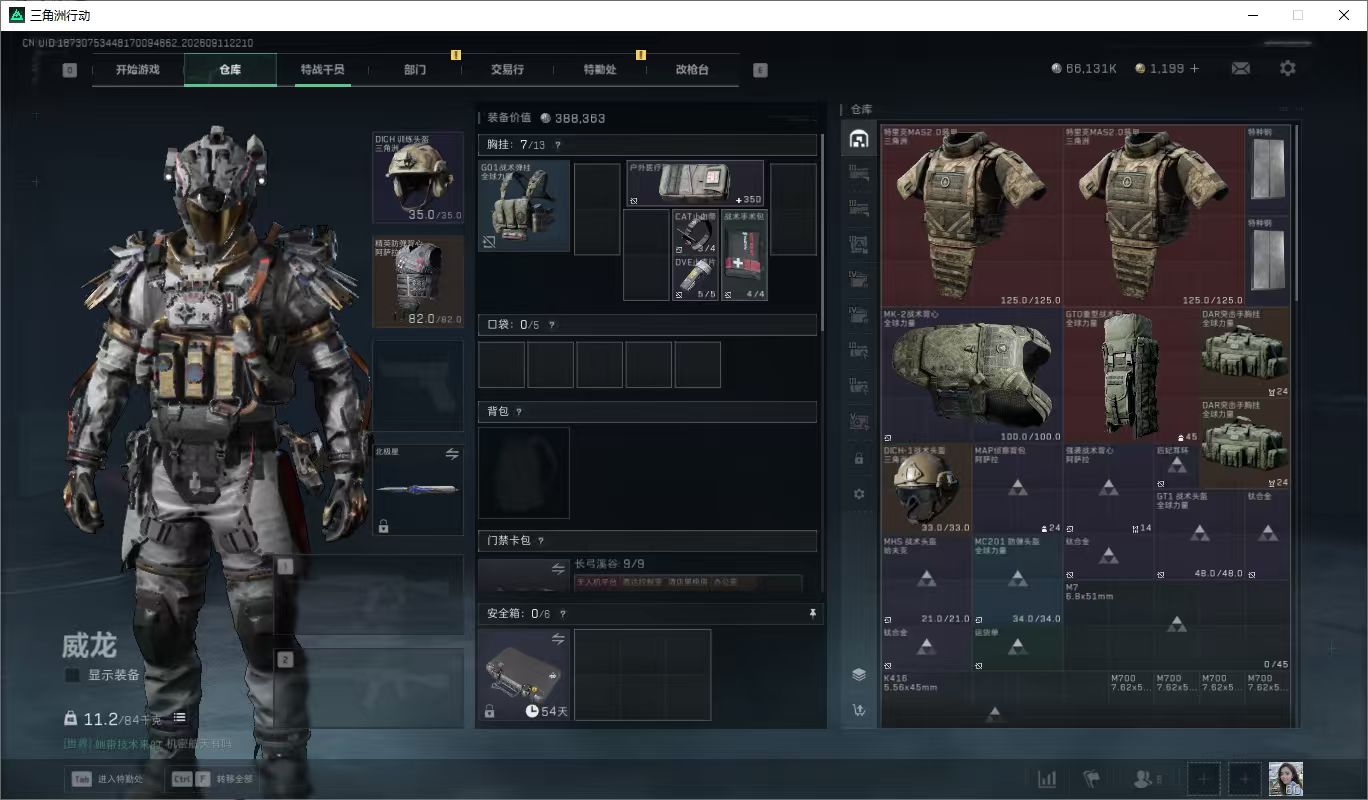Open the 交易行 tab
The image size is (1368, 800).
point(507,70)
